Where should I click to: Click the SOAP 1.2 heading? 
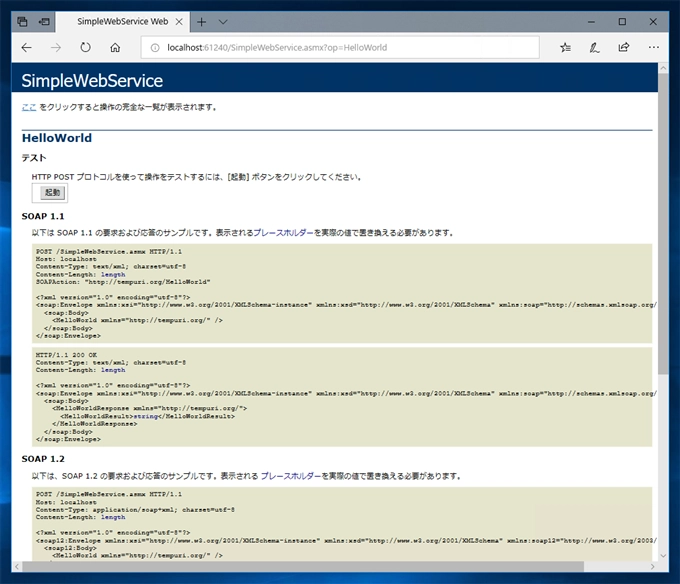coord(43,459)
